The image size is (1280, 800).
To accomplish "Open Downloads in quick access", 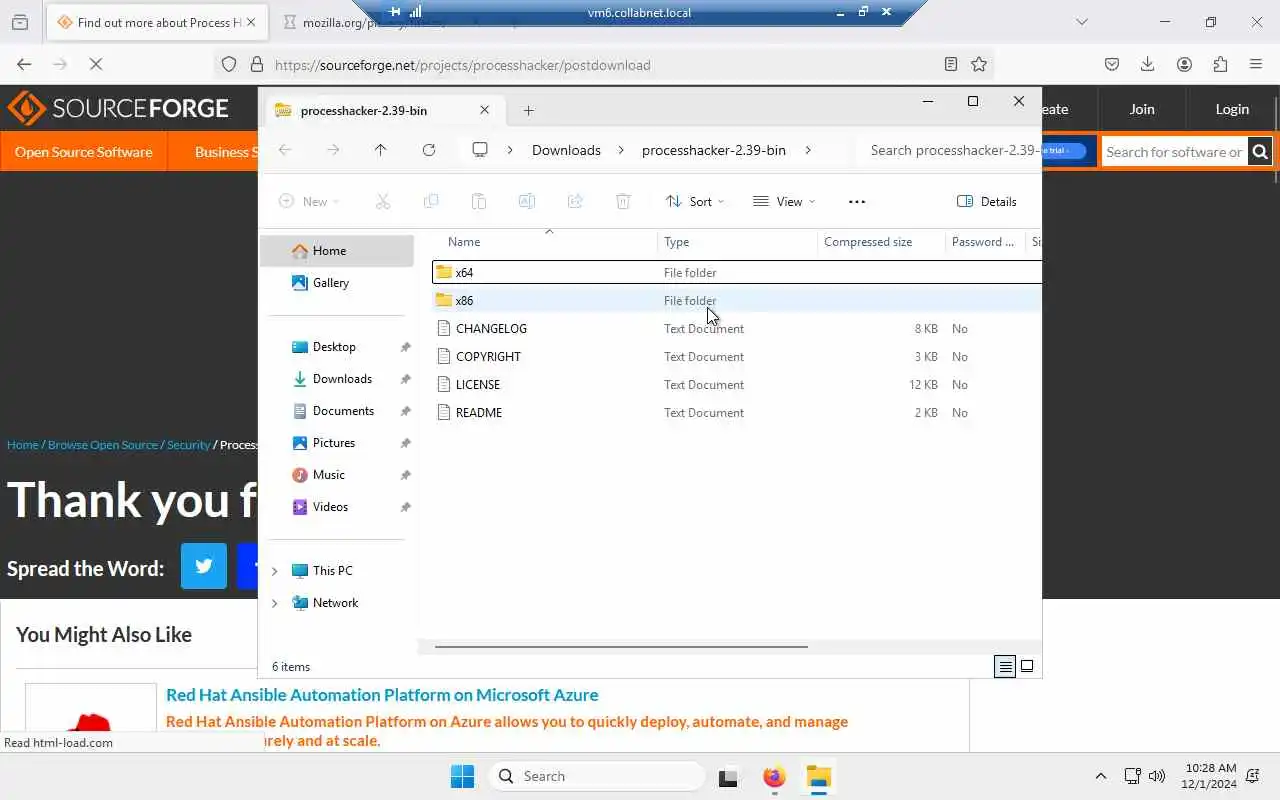I will (x=337, y=379).
